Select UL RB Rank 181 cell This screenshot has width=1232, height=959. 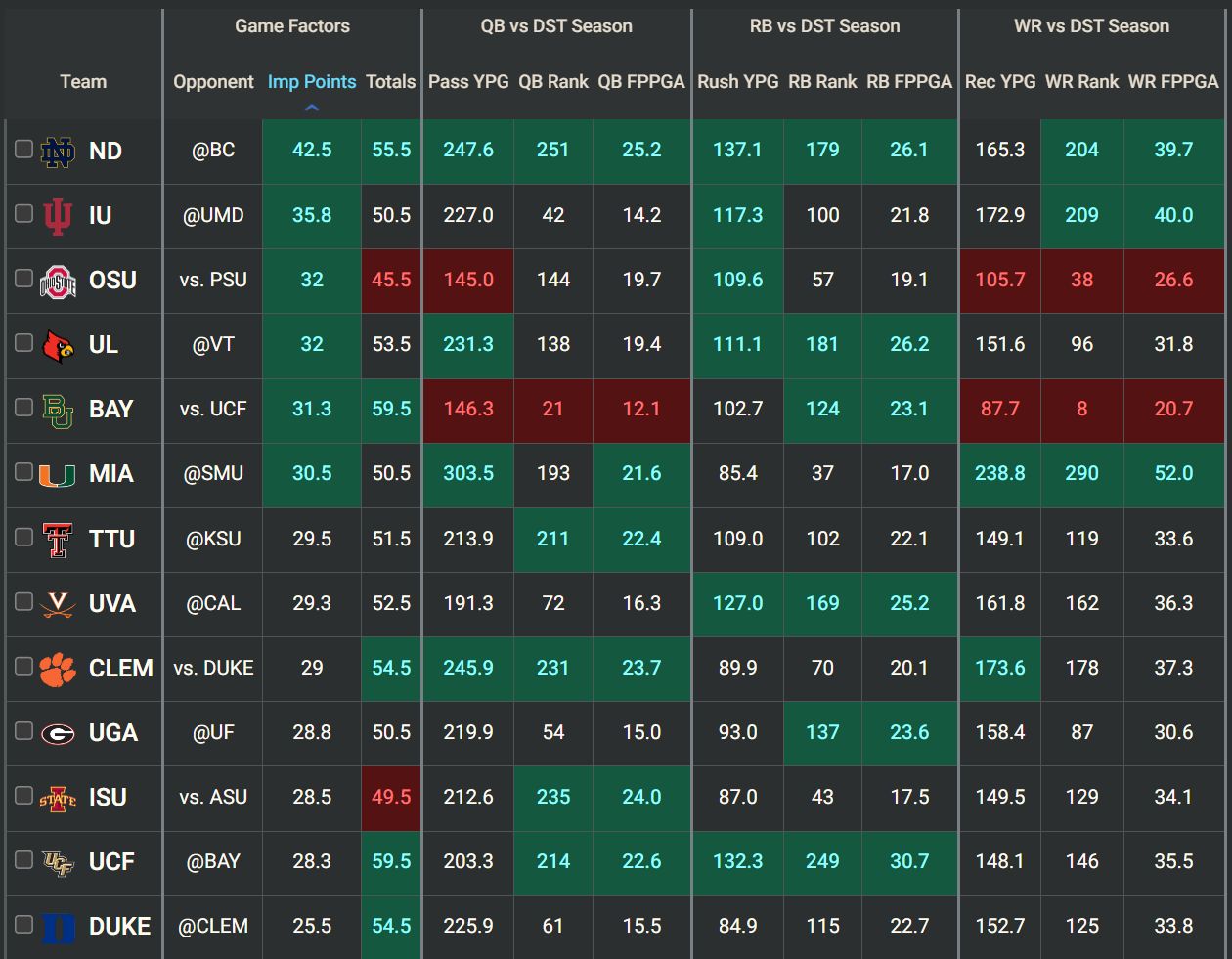tap(822, 345)
